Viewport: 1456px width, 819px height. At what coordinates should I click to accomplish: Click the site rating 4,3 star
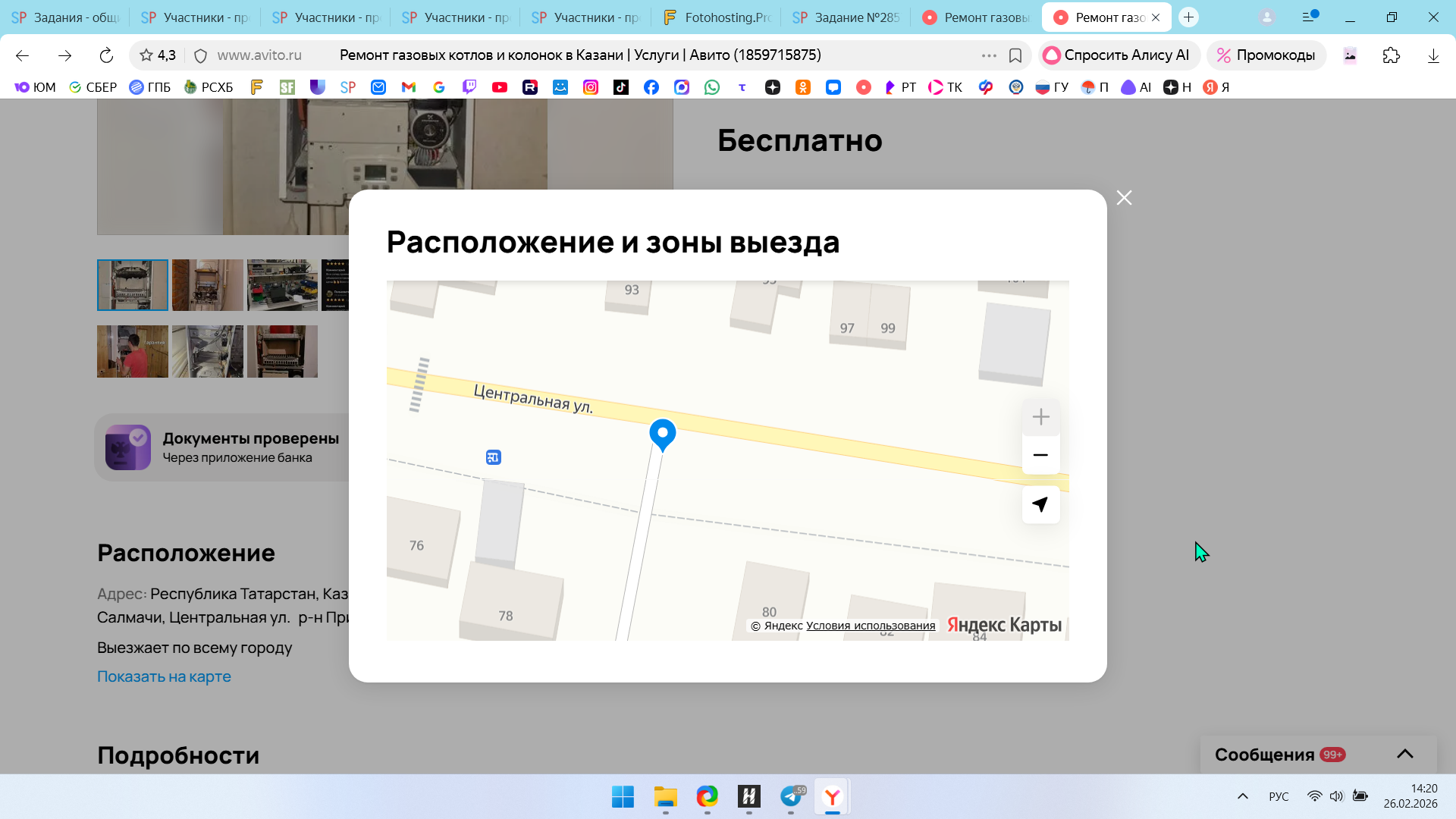coord(146,55)
